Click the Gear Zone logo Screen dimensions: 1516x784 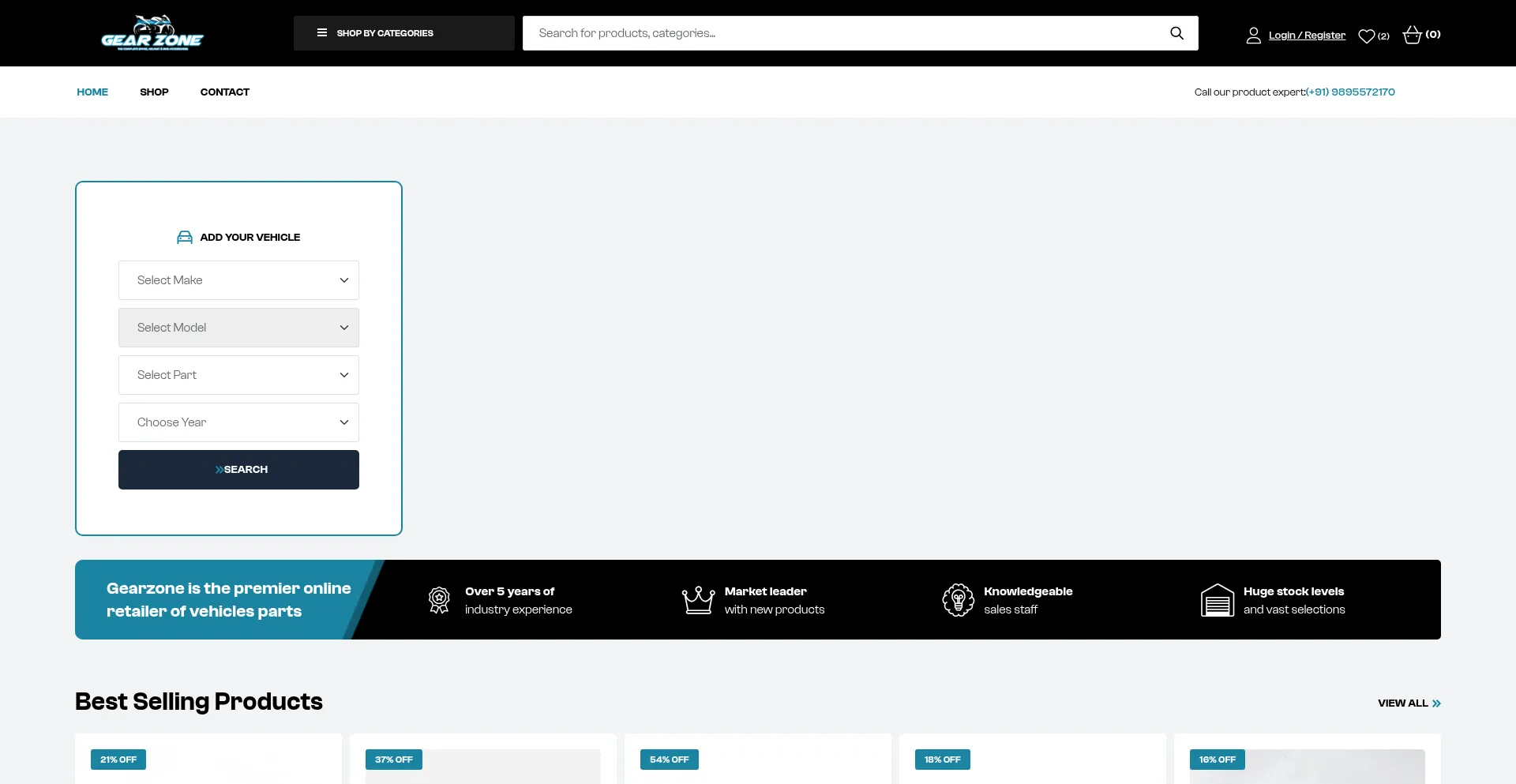152,33
